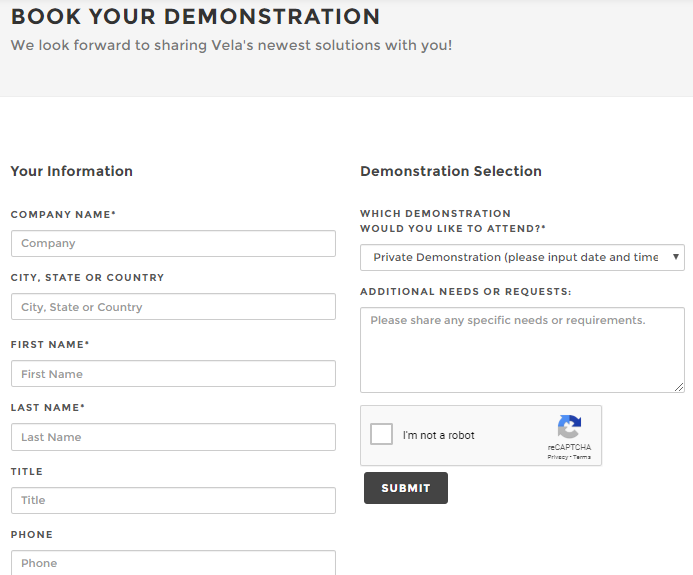
Task: Click the reCAPTCHA logo icon
Action: click(x=569, y=428)
